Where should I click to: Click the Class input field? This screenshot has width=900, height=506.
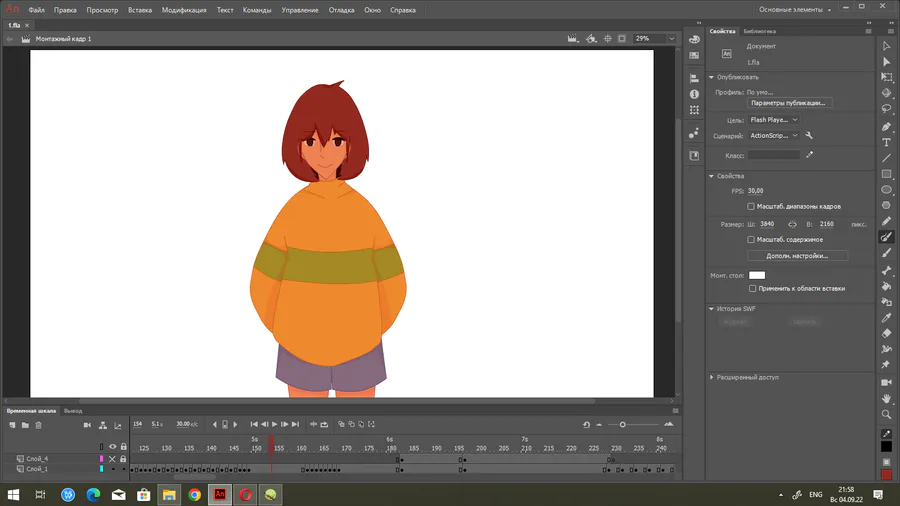(x=774, y=155)
